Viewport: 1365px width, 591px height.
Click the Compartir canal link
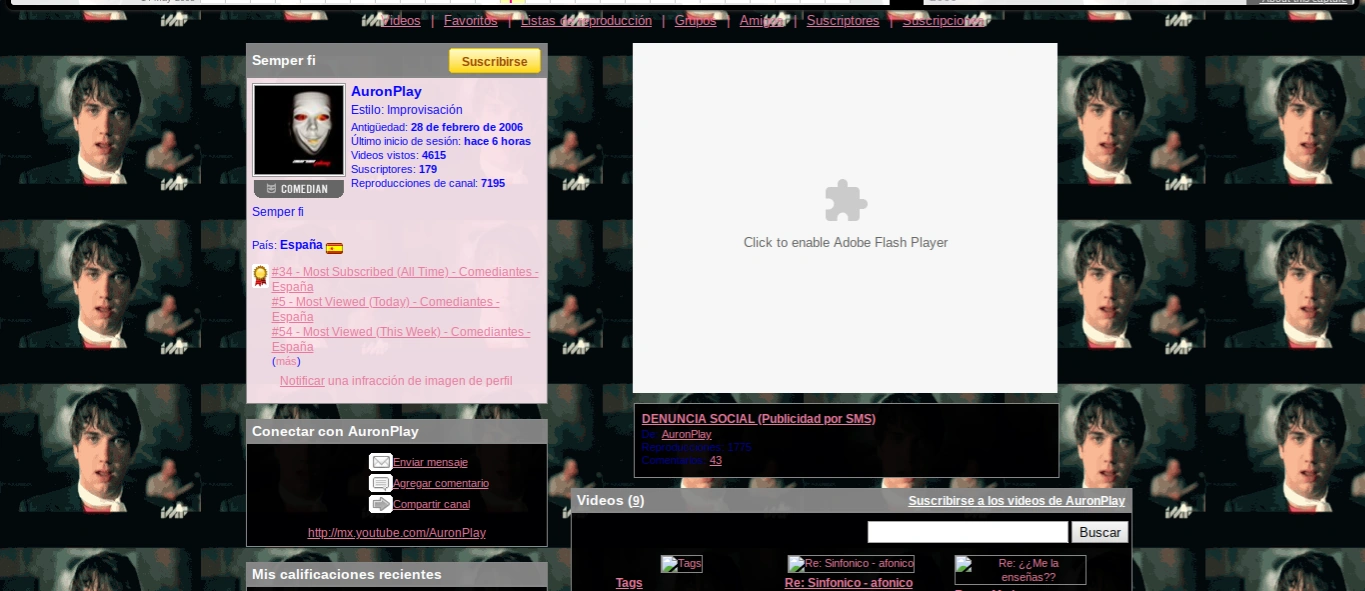pos(431,504)
